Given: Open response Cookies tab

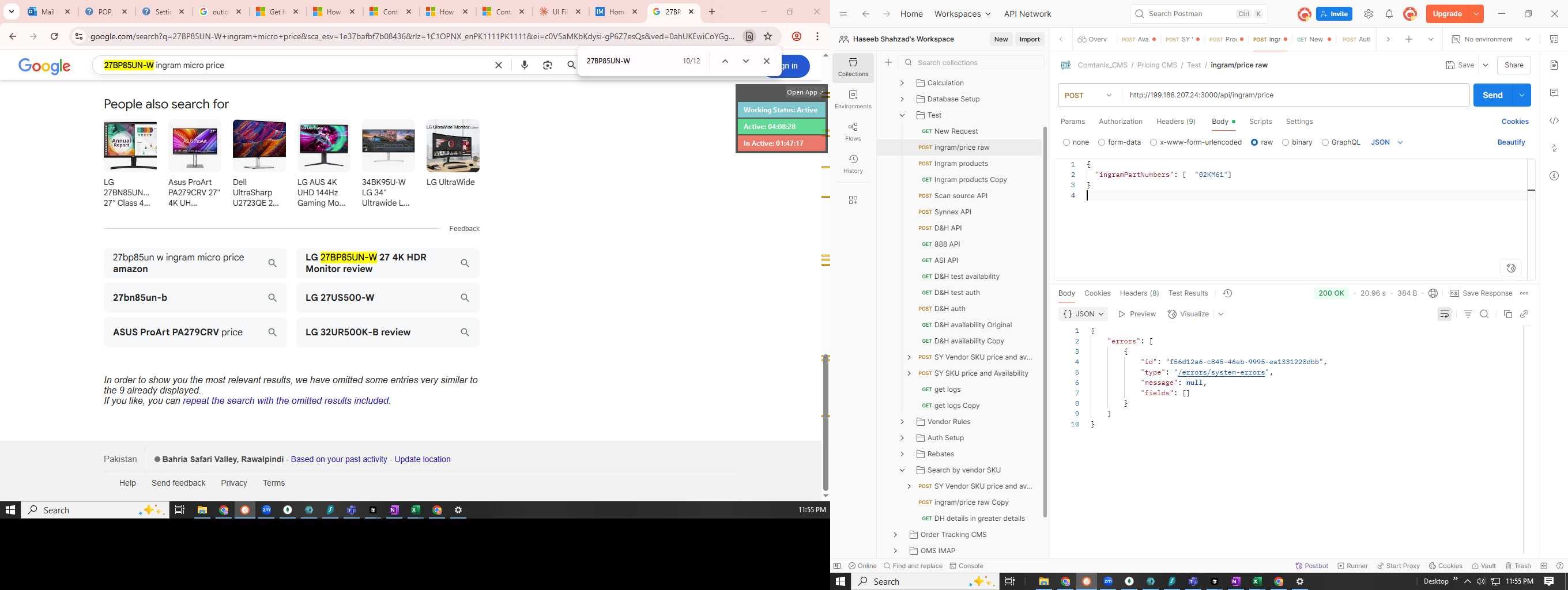Looking at the screenshot, I should pyautogui.click(x=1097, y=293).
